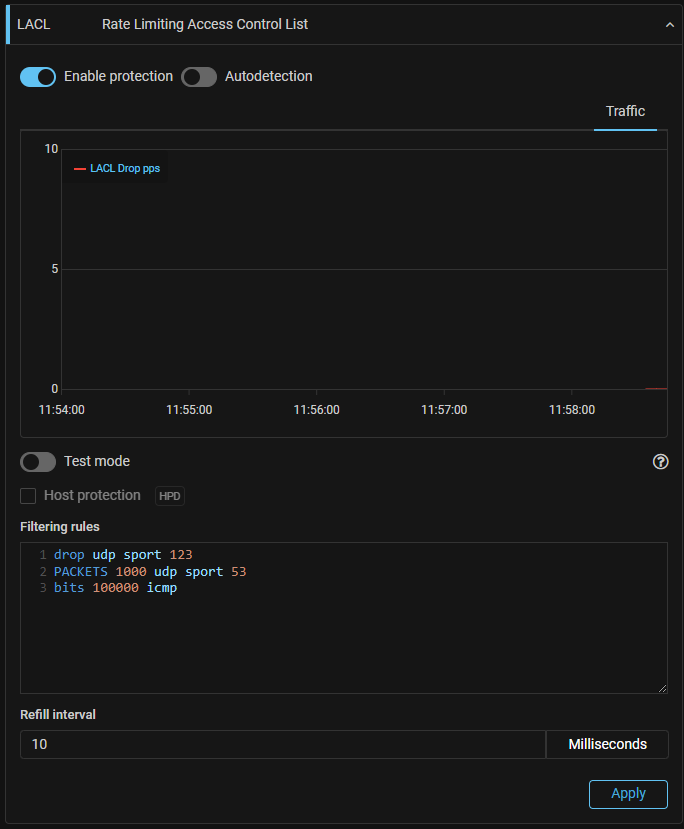Place cursor on PACKETS 1000 udp rule
The width and height of the screenshot is (684, 829).
click(150, 572)
